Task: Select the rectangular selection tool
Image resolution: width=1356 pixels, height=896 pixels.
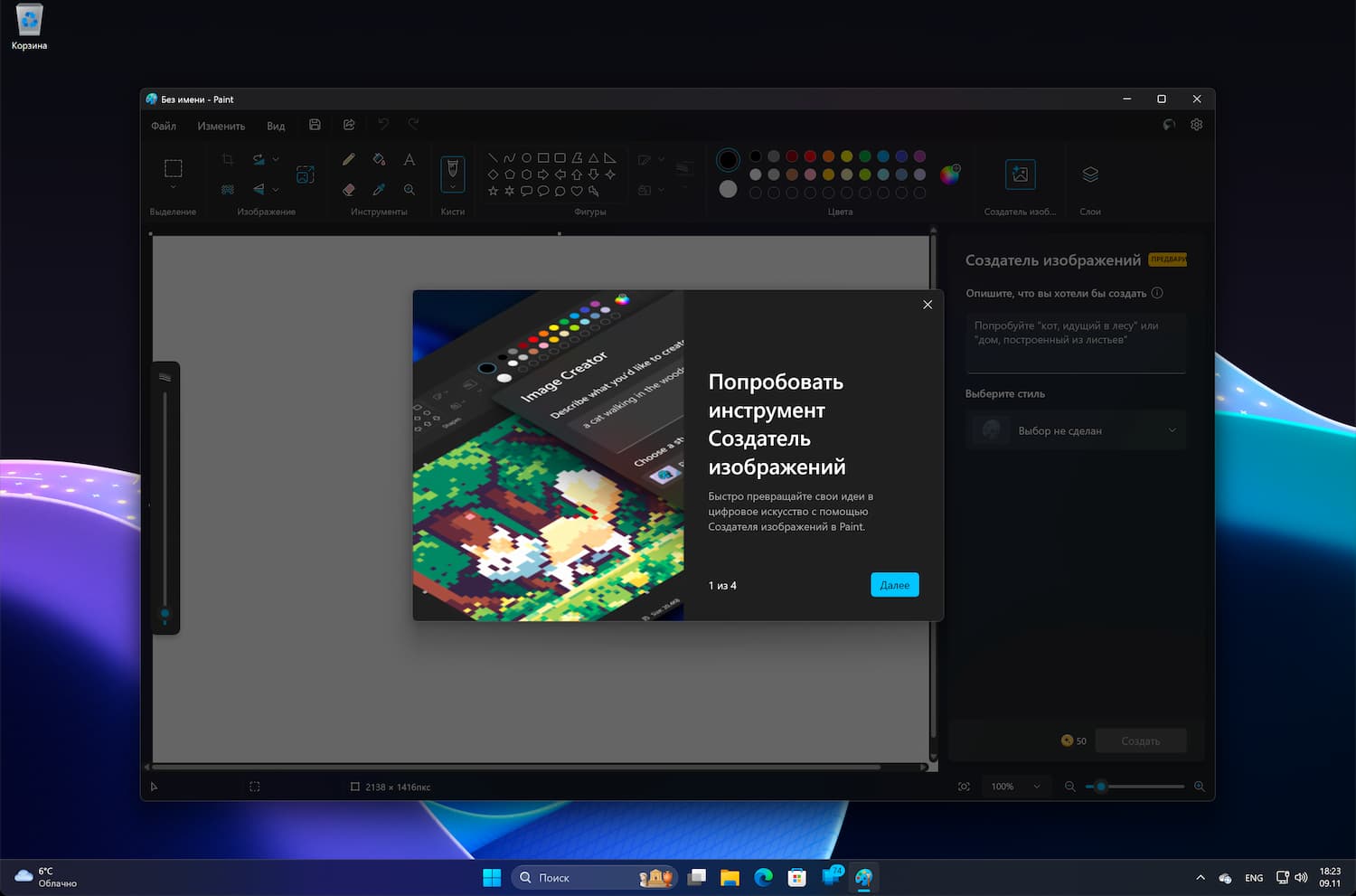Action: click(x=173, y=168)
